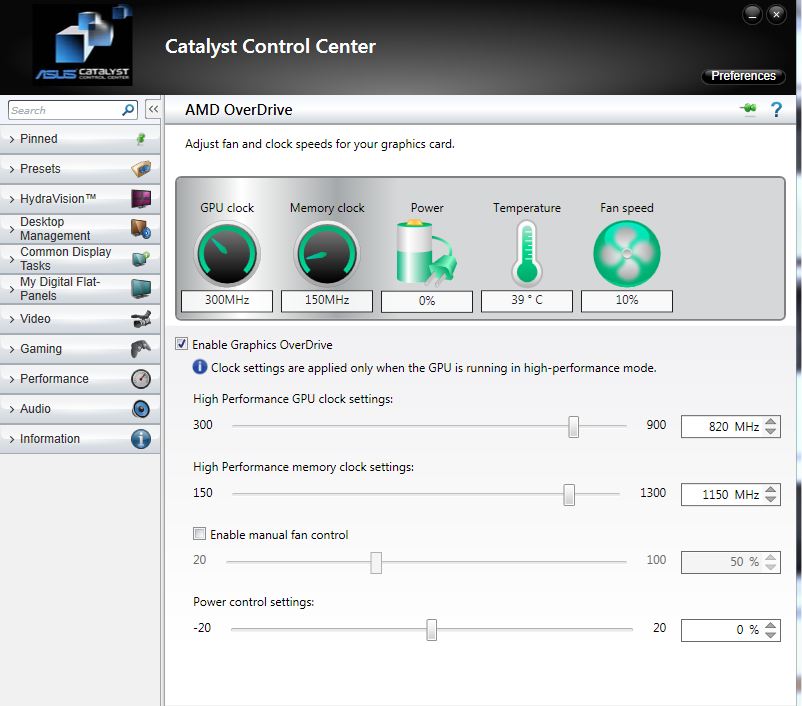This screenshot has height=706, width=802.
Task: Click the 0% power readout
Action: [427, 301]
